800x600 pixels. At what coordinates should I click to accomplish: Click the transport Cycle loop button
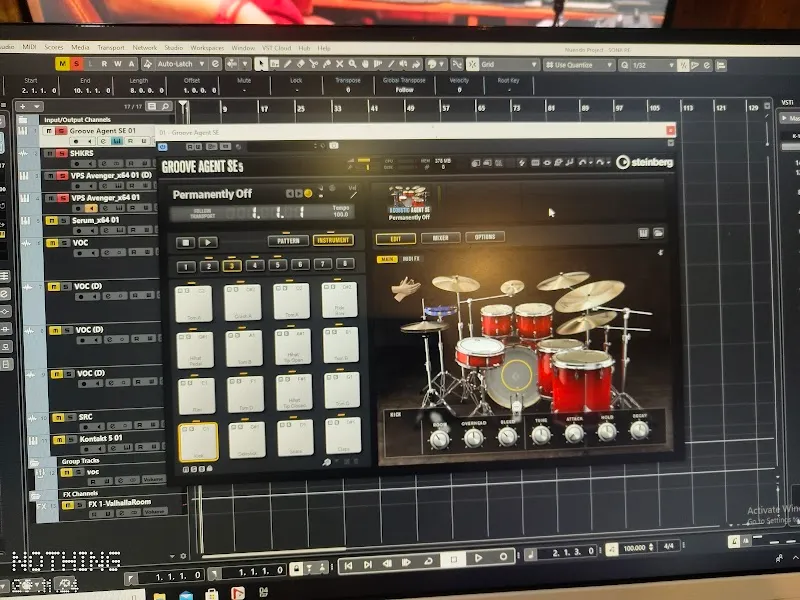click(429, 561)
